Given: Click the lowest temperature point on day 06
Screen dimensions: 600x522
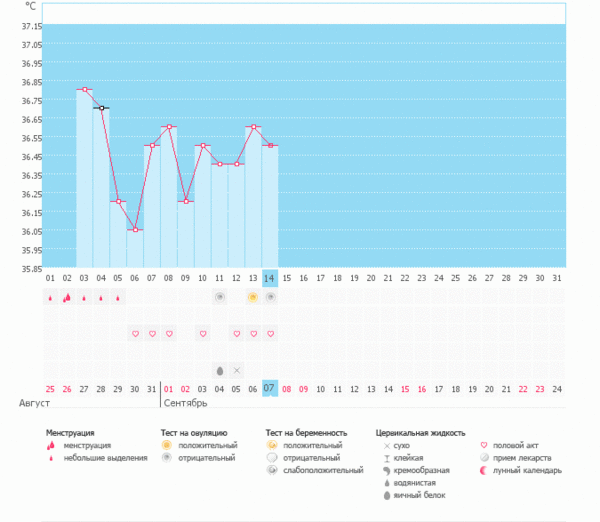Looking at the screenshot, I should click(135, 229).
